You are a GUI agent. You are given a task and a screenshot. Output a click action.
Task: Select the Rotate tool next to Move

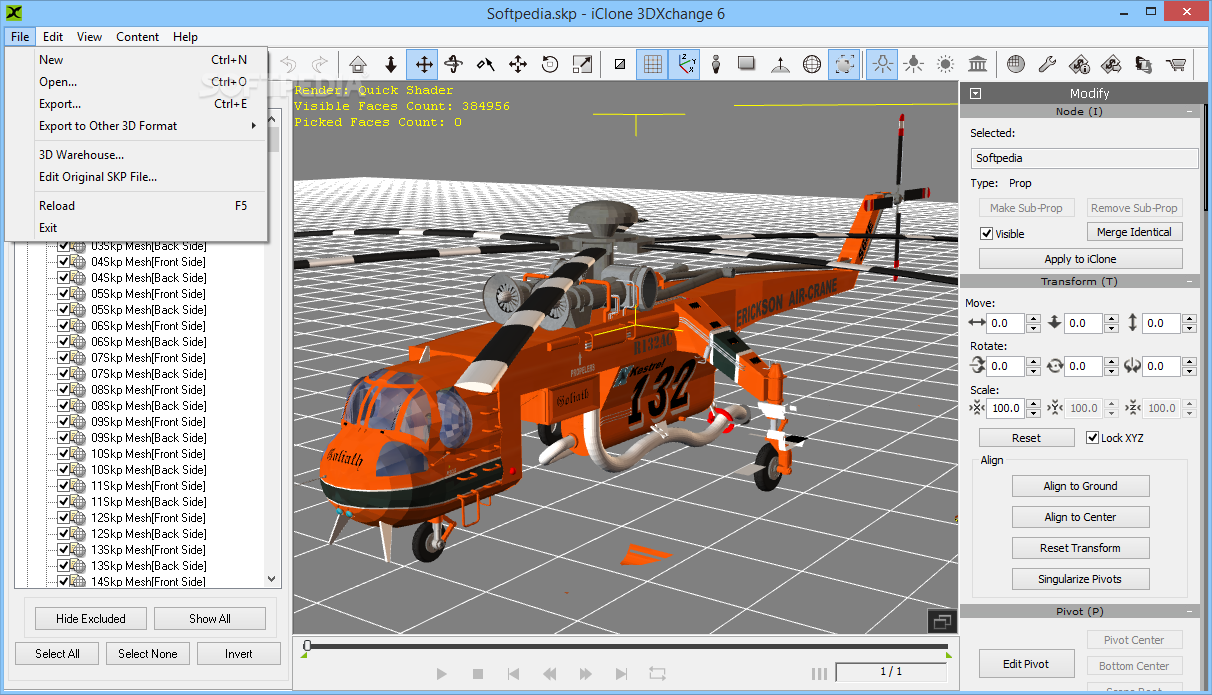[x=453, y=64]
